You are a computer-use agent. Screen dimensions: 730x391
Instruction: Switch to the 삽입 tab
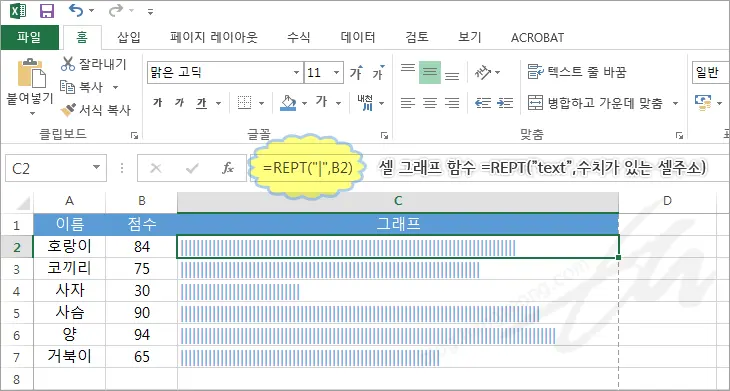tap(129, 37)
